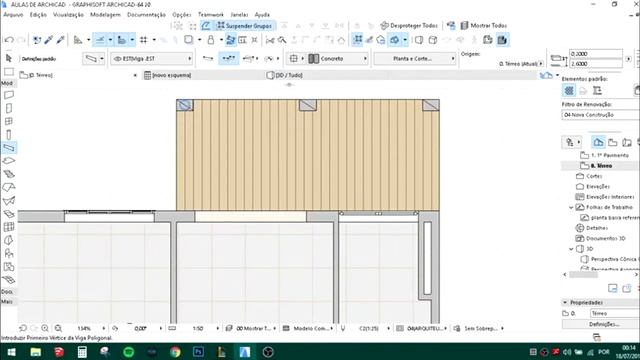Screen dimensions: 640x360
Task: Click the Undo arrow in the toolbar
Action: (9, 40)
